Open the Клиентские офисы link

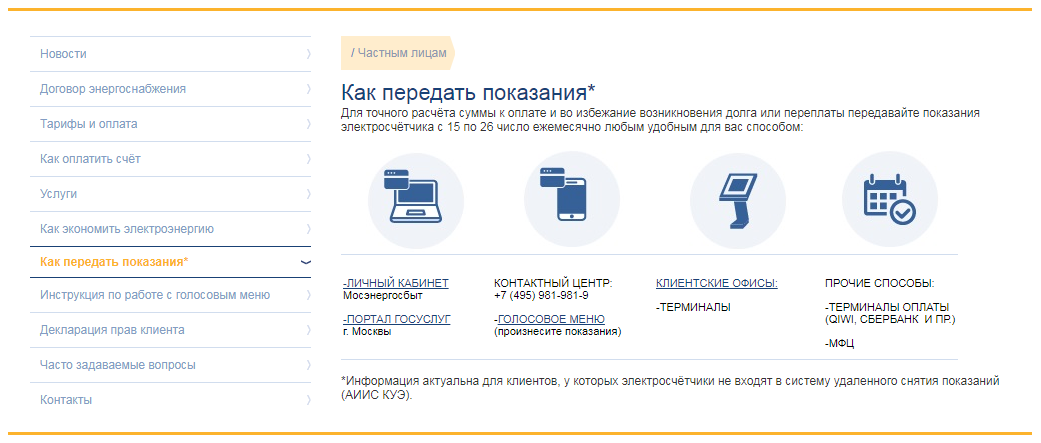point(716,283)
